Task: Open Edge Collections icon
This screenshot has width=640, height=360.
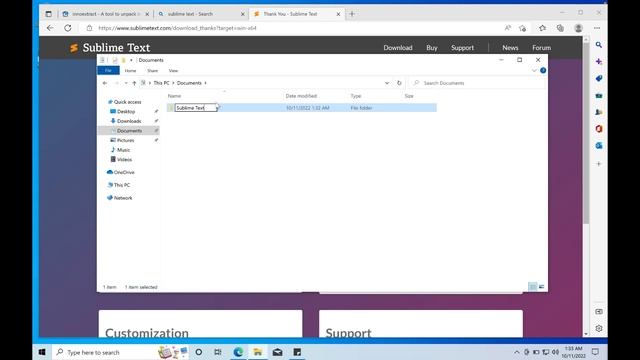Action: click(560, 28)
